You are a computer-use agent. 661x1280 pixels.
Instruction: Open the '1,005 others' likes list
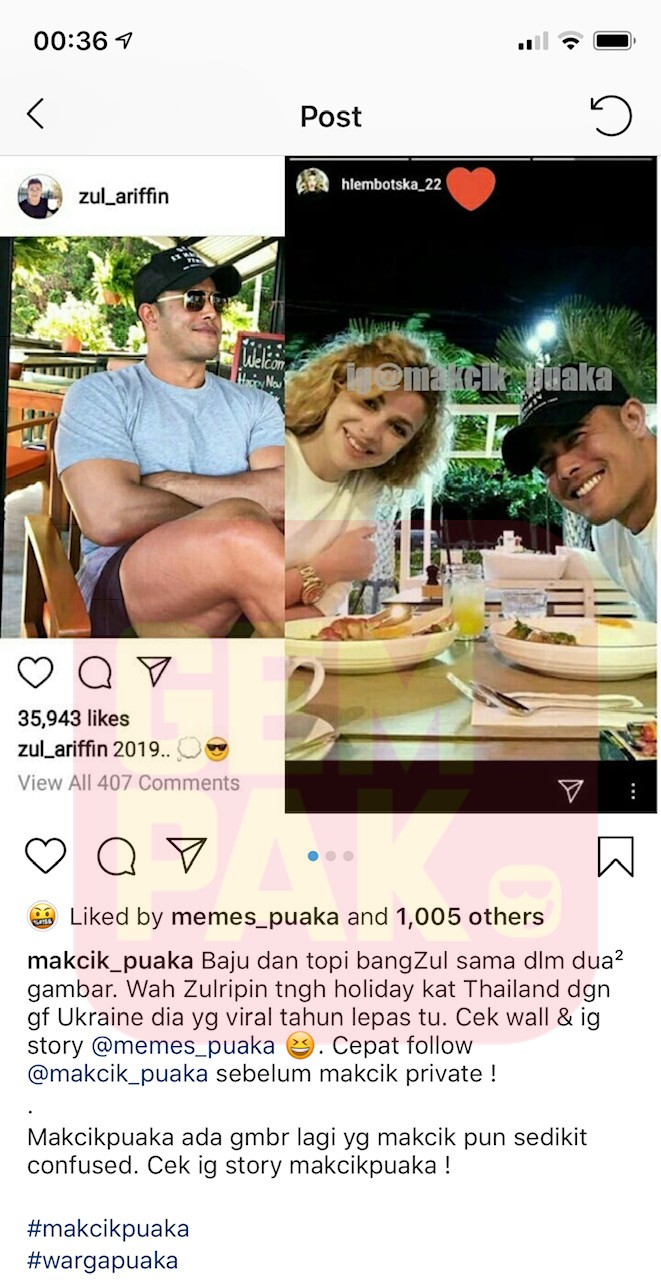[470, 917]
